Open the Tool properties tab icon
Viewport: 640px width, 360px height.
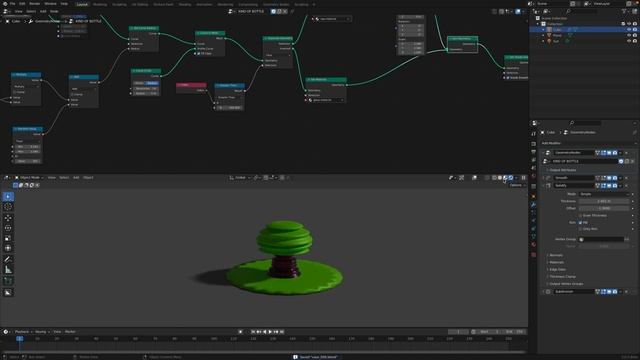tap(533, 133)
